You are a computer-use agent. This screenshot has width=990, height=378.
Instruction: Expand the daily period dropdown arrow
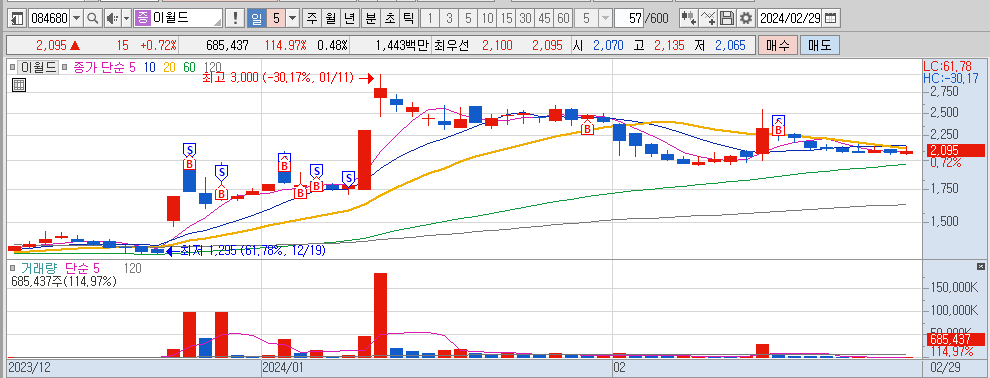tap(292, 18)
